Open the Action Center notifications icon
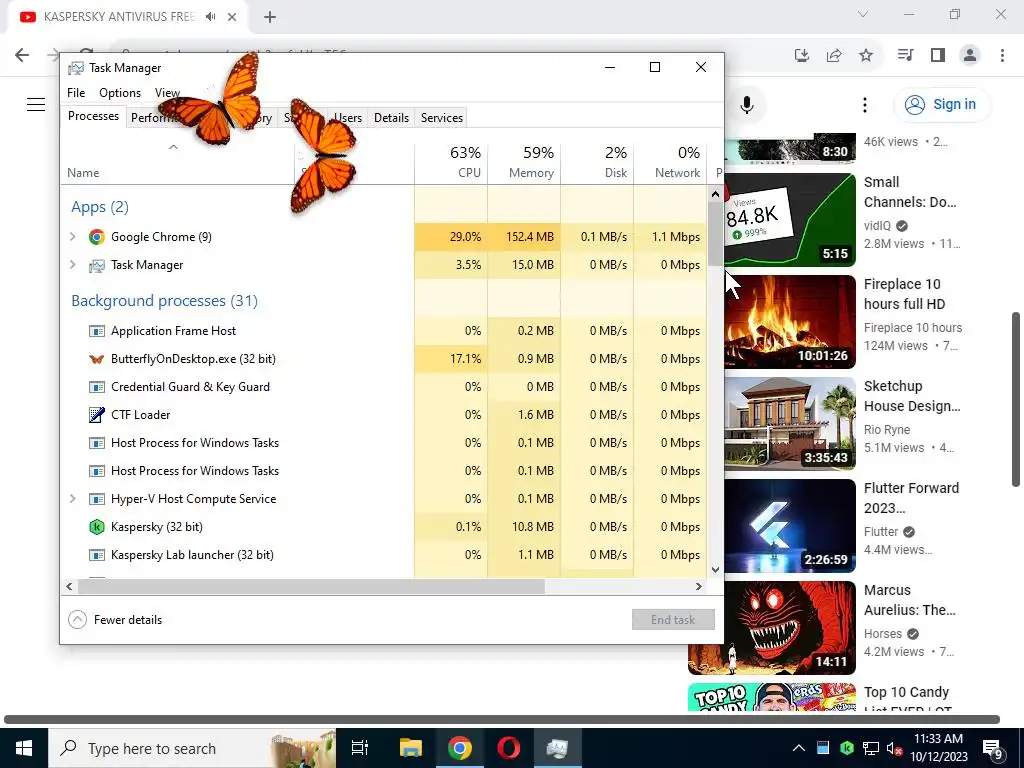 coord(993,749)
